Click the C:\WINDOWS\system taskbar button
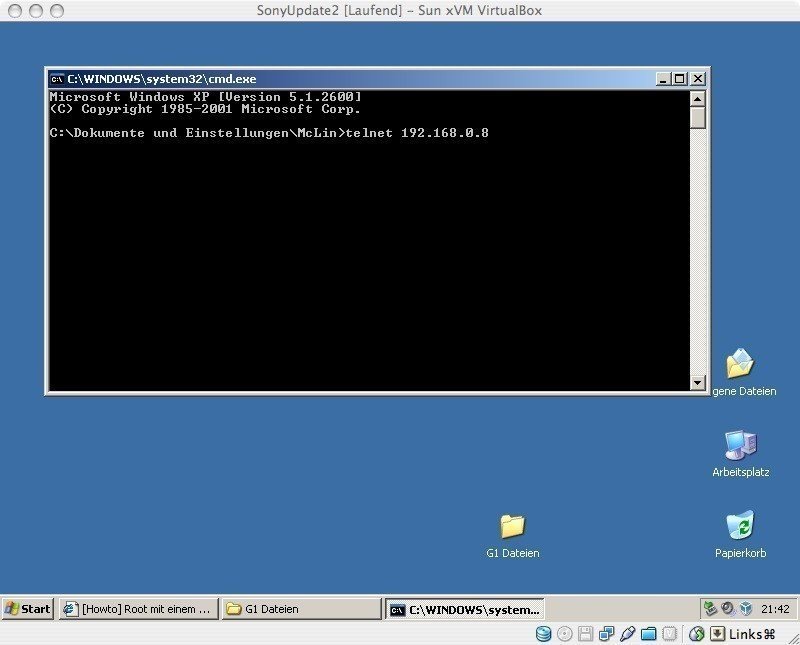The width and height of the screenshot is (800, 645). [464, 609]
